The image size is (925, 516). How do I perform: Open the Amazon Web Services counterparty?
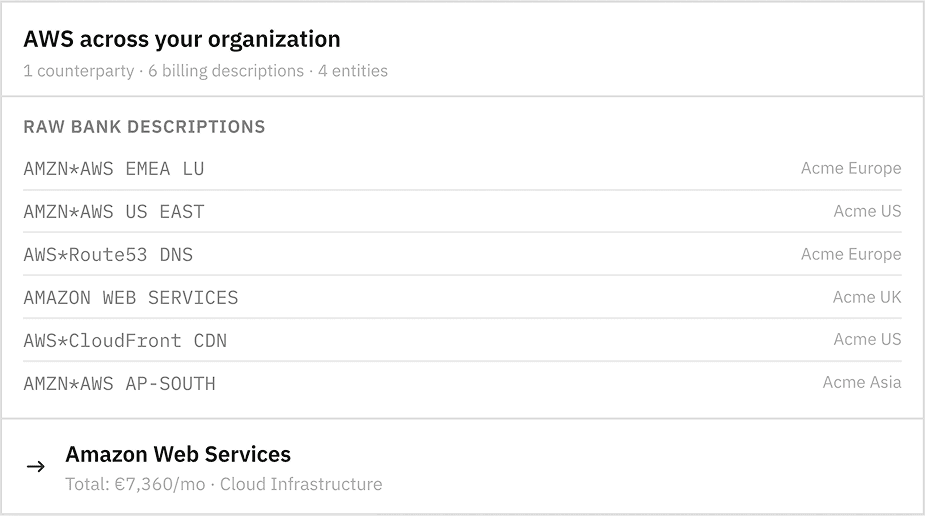(178, 455)
